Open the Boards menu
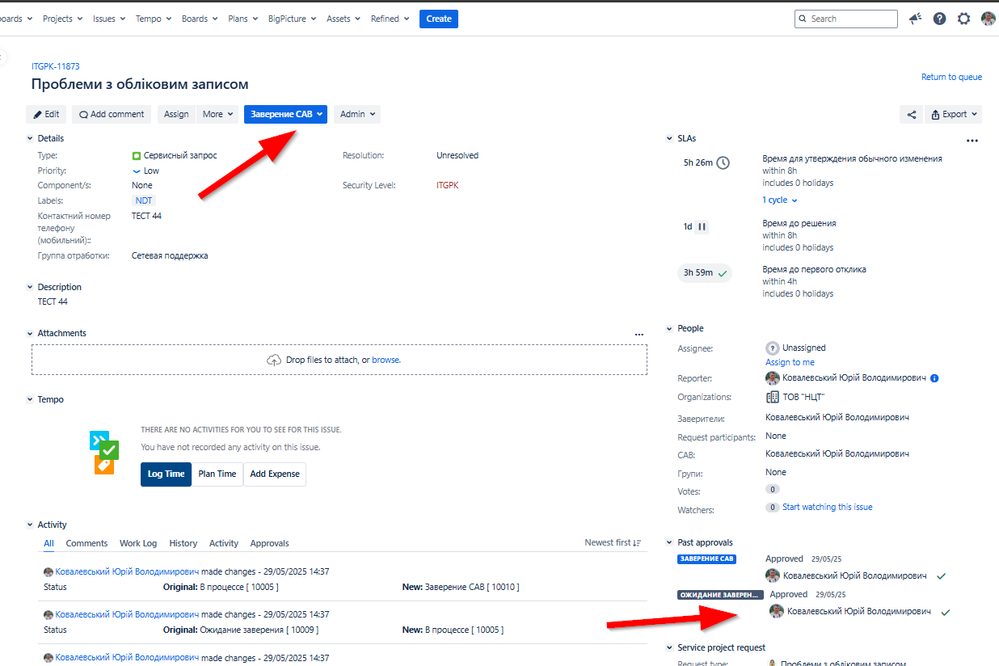999x666 pixels. 199,18
